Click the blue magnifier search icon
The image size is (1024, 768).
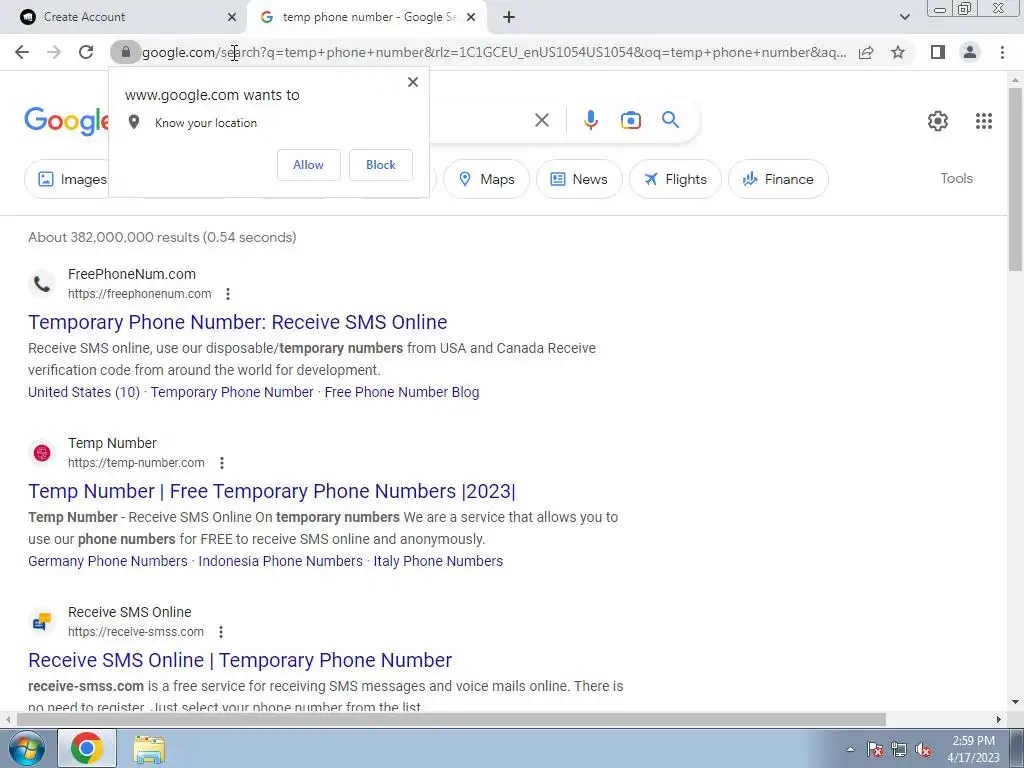tap(670, 120)
